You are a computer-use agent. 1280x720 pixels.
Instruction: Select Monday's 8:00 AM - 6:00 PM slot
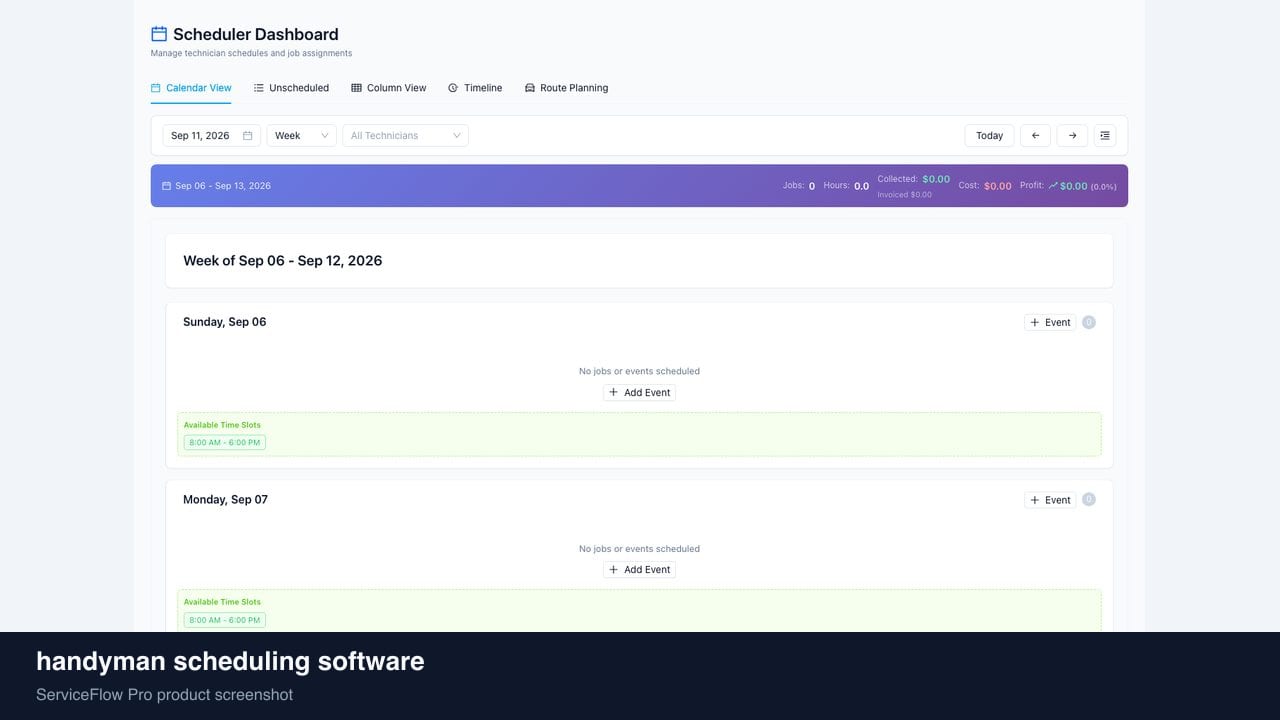[x=225, y=620]
